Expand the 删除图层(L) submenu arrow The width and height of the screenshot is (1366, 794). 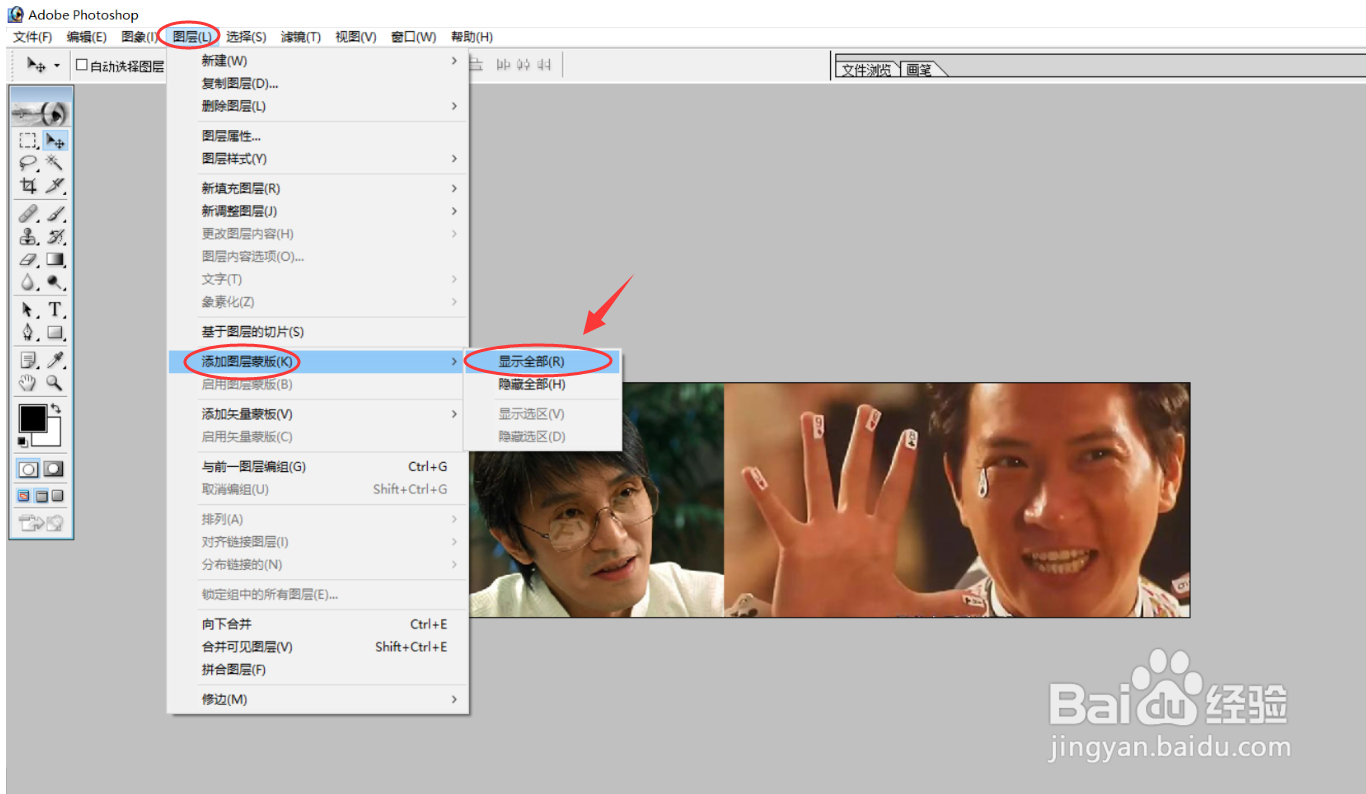[454, 106]
